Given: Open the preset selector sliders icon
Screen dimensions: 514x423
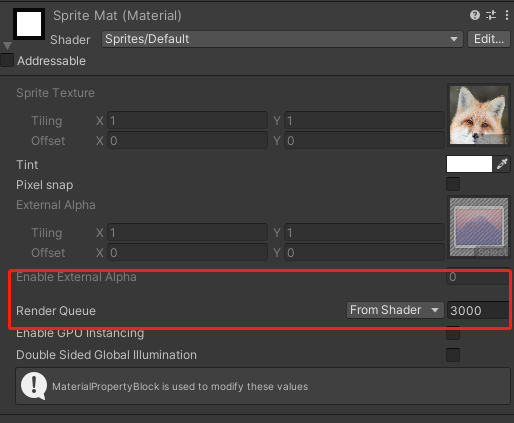Looking at the screenshot, I should point(491,15).
